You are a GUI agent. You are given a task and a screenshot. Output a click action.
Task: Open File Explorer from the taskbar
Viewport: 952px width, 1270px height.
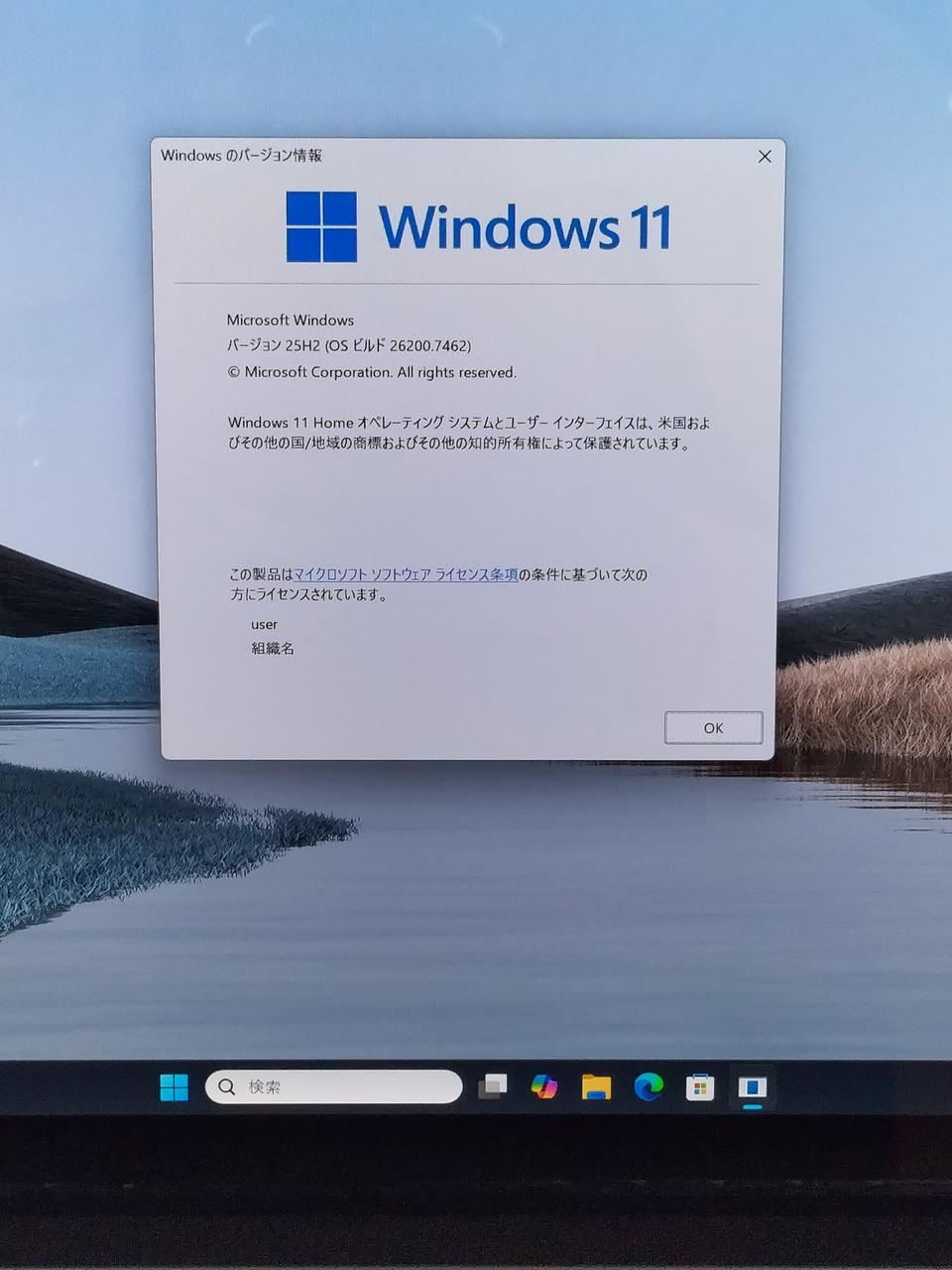[x=596, y=1087]
